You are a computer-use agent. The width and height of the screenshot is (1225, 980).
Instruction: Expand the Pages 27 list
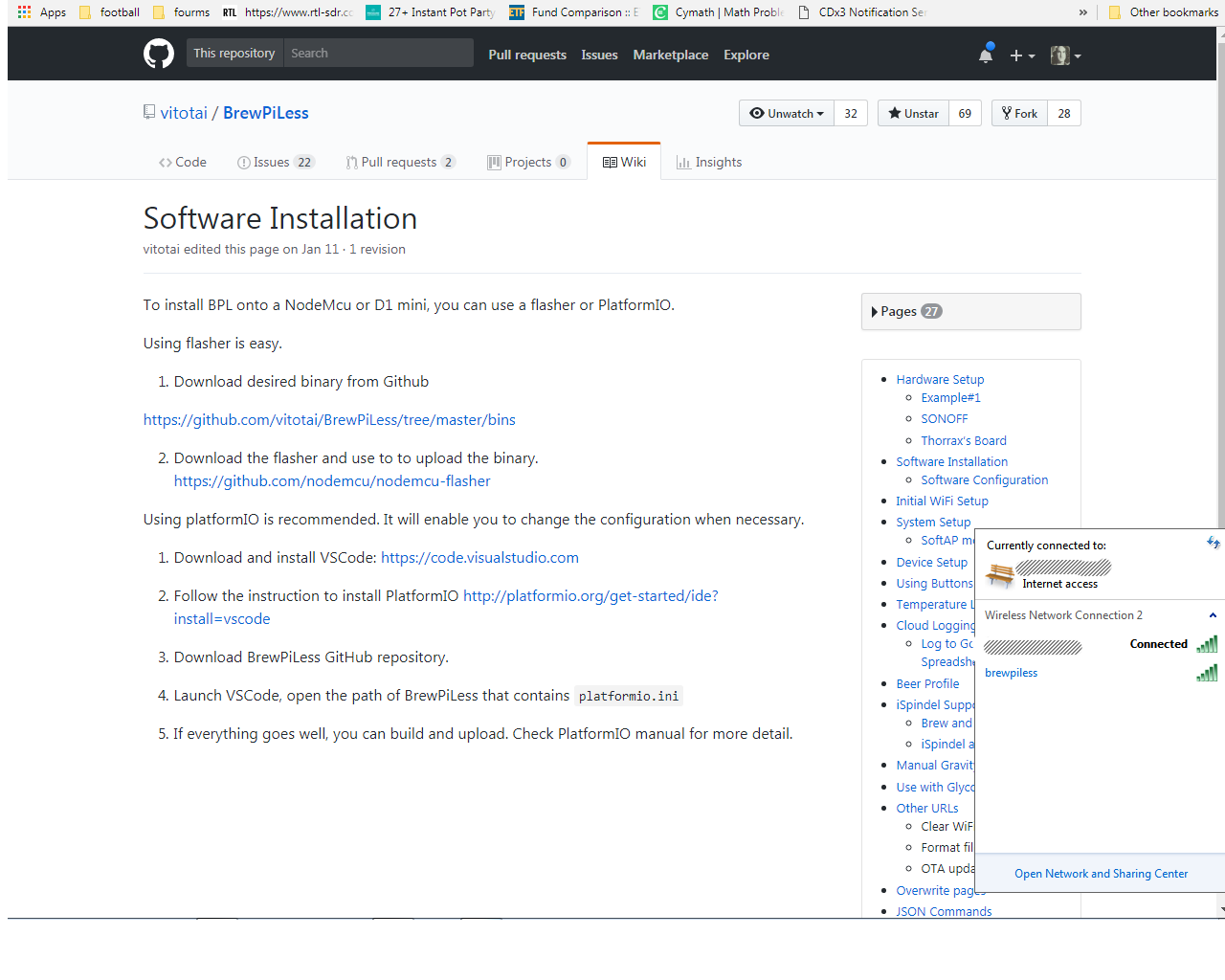click(970, 311)
